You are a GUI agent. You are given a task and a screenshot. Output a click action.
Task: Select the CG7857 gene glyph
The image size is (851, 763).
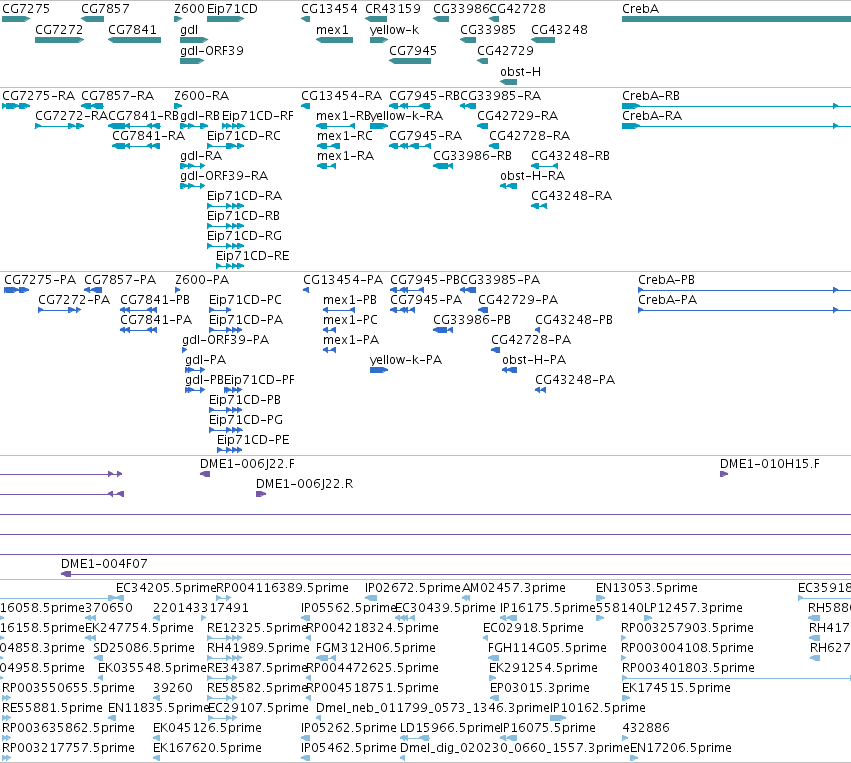pyautogui.click(x=92, y=19)
